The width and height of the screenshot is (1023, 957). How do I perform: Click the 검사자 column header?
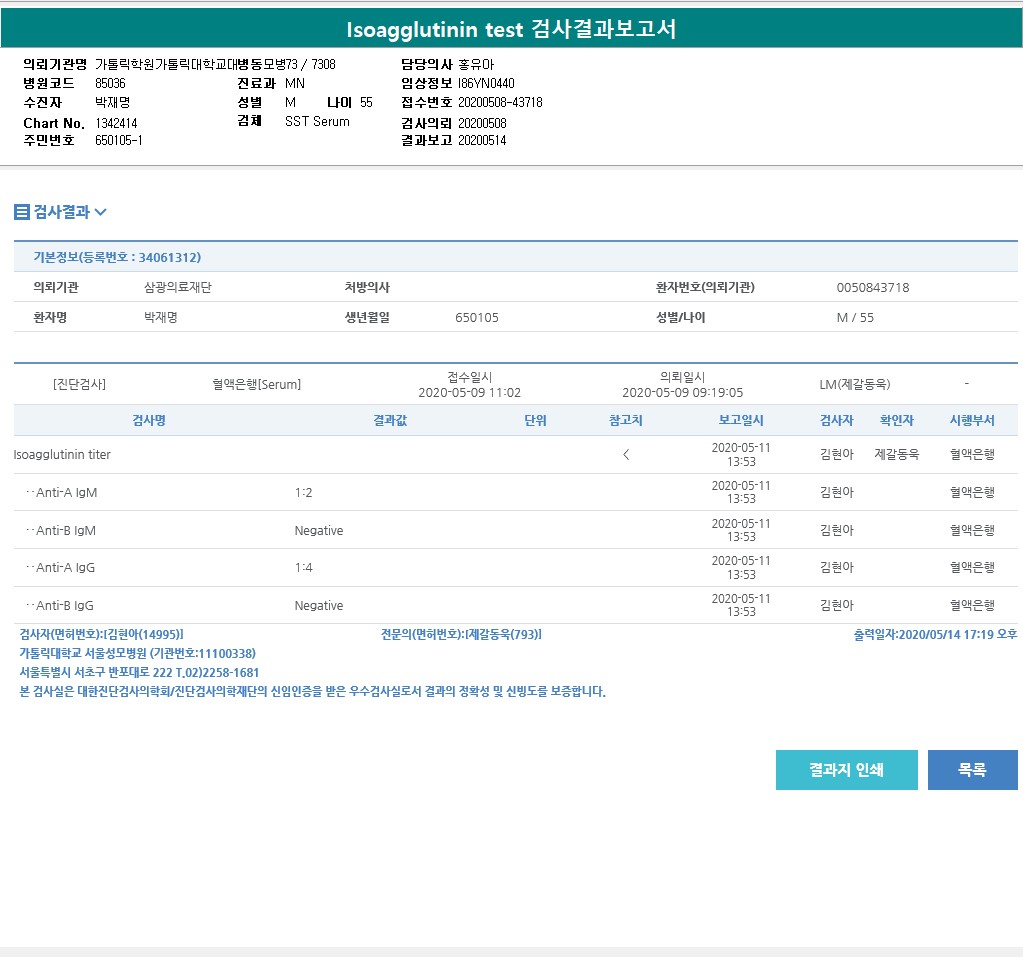coord(836,421)
